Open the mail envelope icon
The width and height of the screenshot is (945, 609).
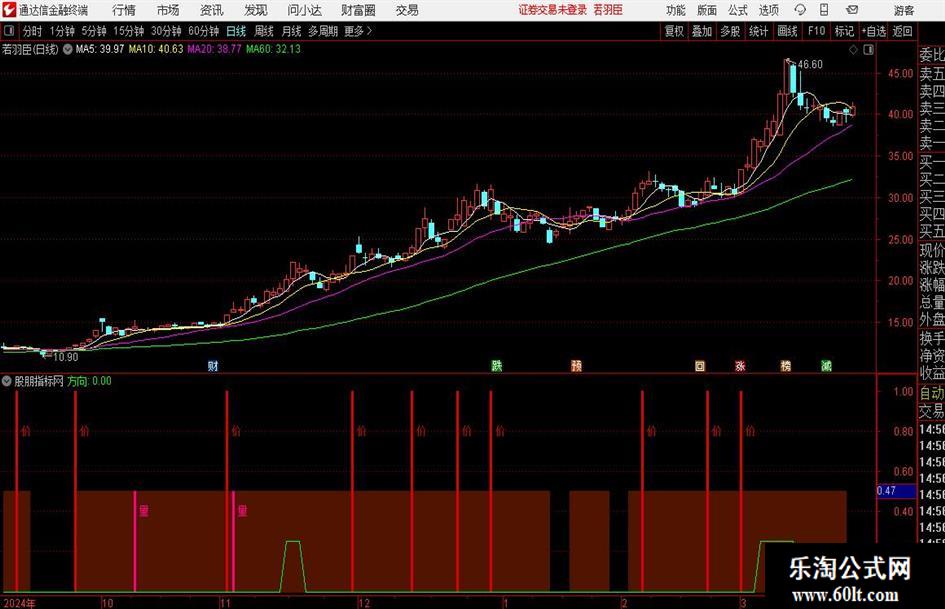click(852, 10)
